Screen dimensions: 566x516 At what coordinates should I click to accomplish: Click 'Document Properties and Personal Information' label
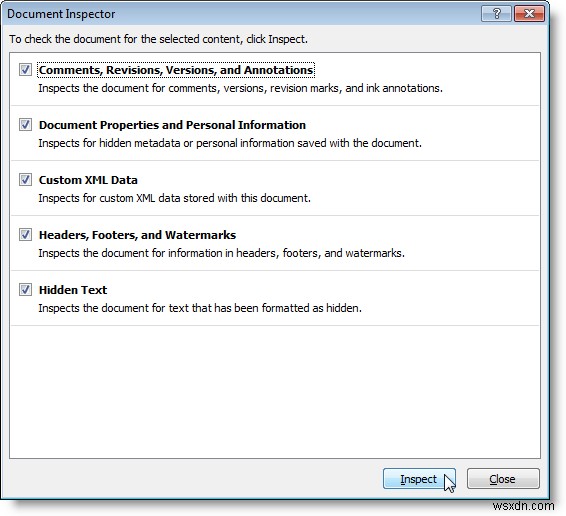[172, 125]
